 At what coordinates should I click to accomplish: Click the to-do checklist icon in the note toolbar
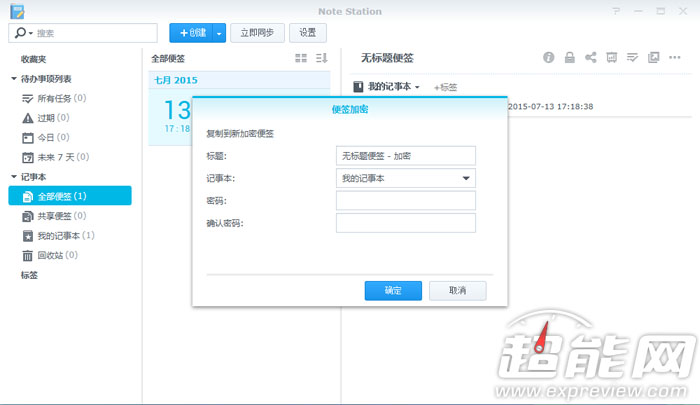(x=633, y=57)
